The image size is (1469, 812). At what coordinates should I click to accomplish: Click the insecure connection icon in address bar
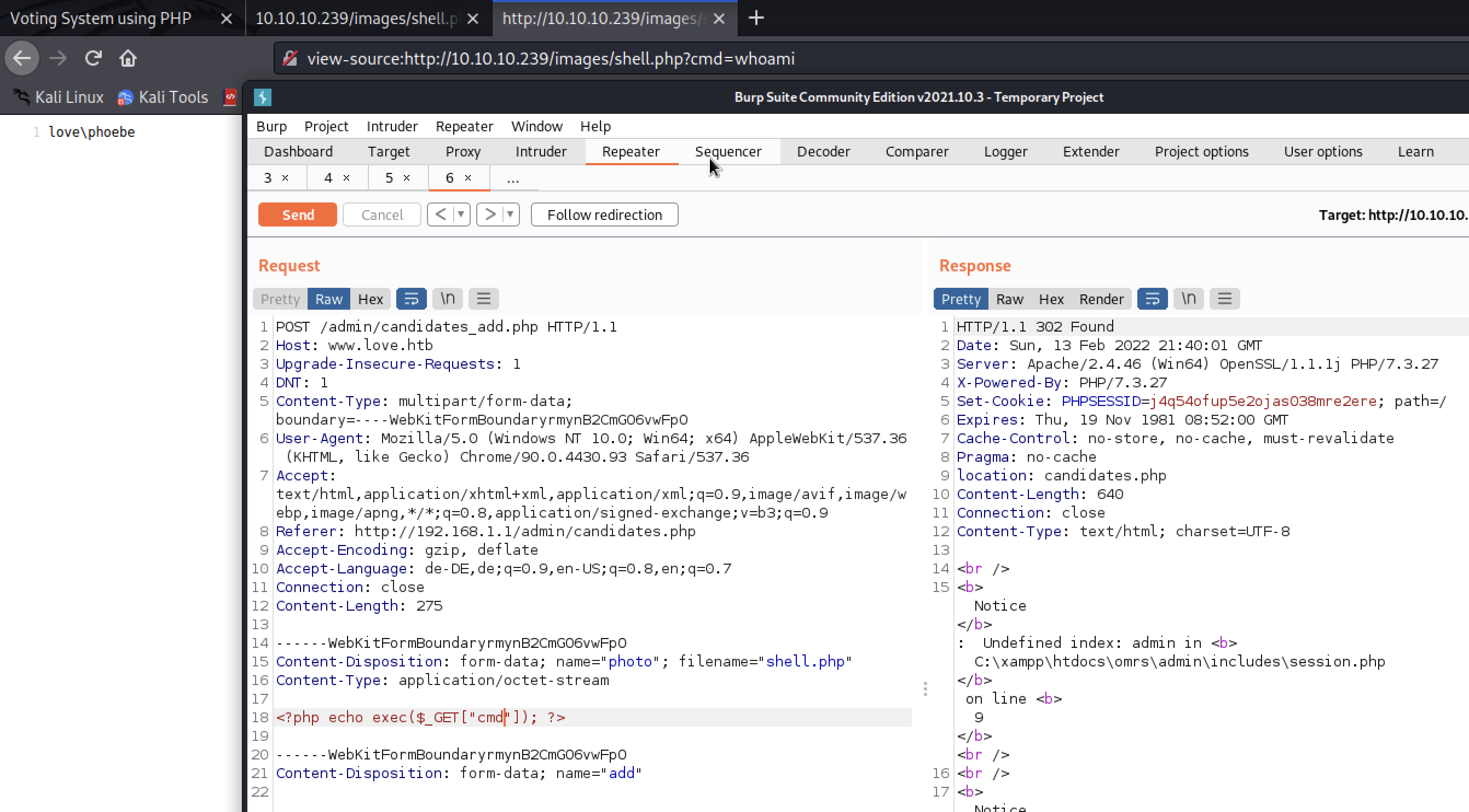(290, 59)
